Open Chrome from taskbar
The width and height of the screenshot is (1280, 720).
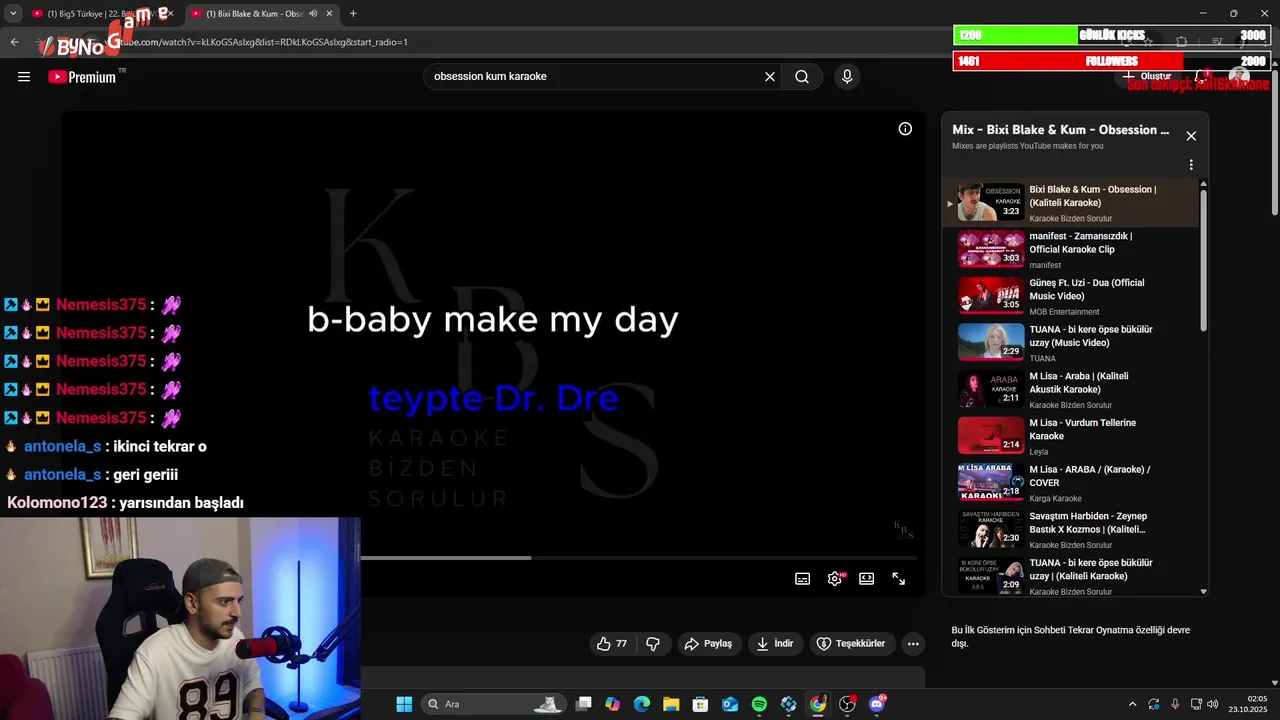(x=818, y=704)
